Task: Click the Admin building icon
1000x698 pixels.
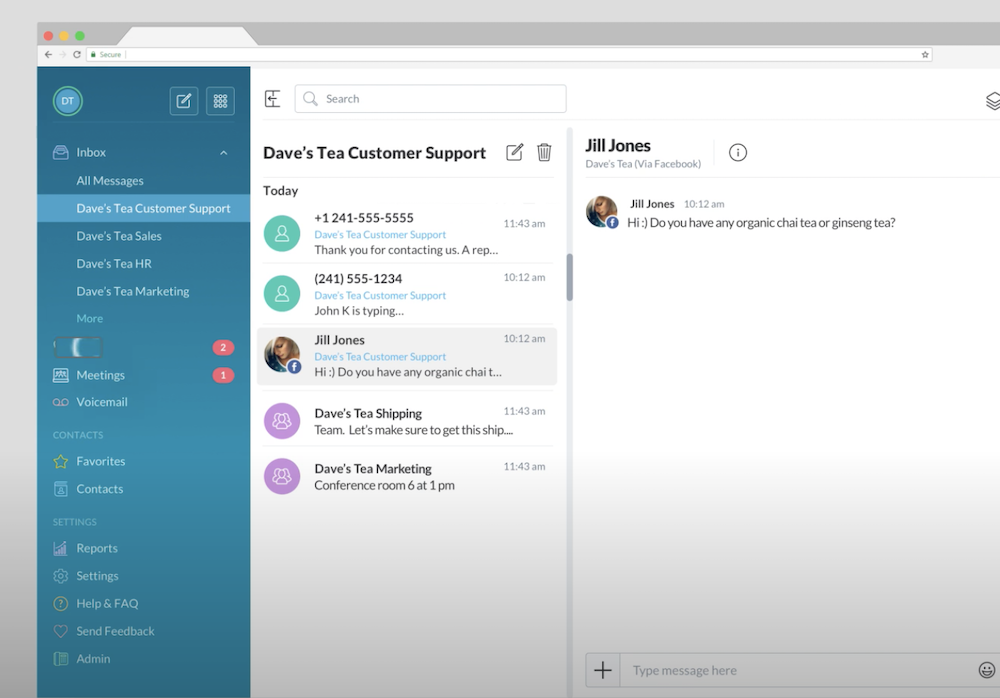Action: 61,659
